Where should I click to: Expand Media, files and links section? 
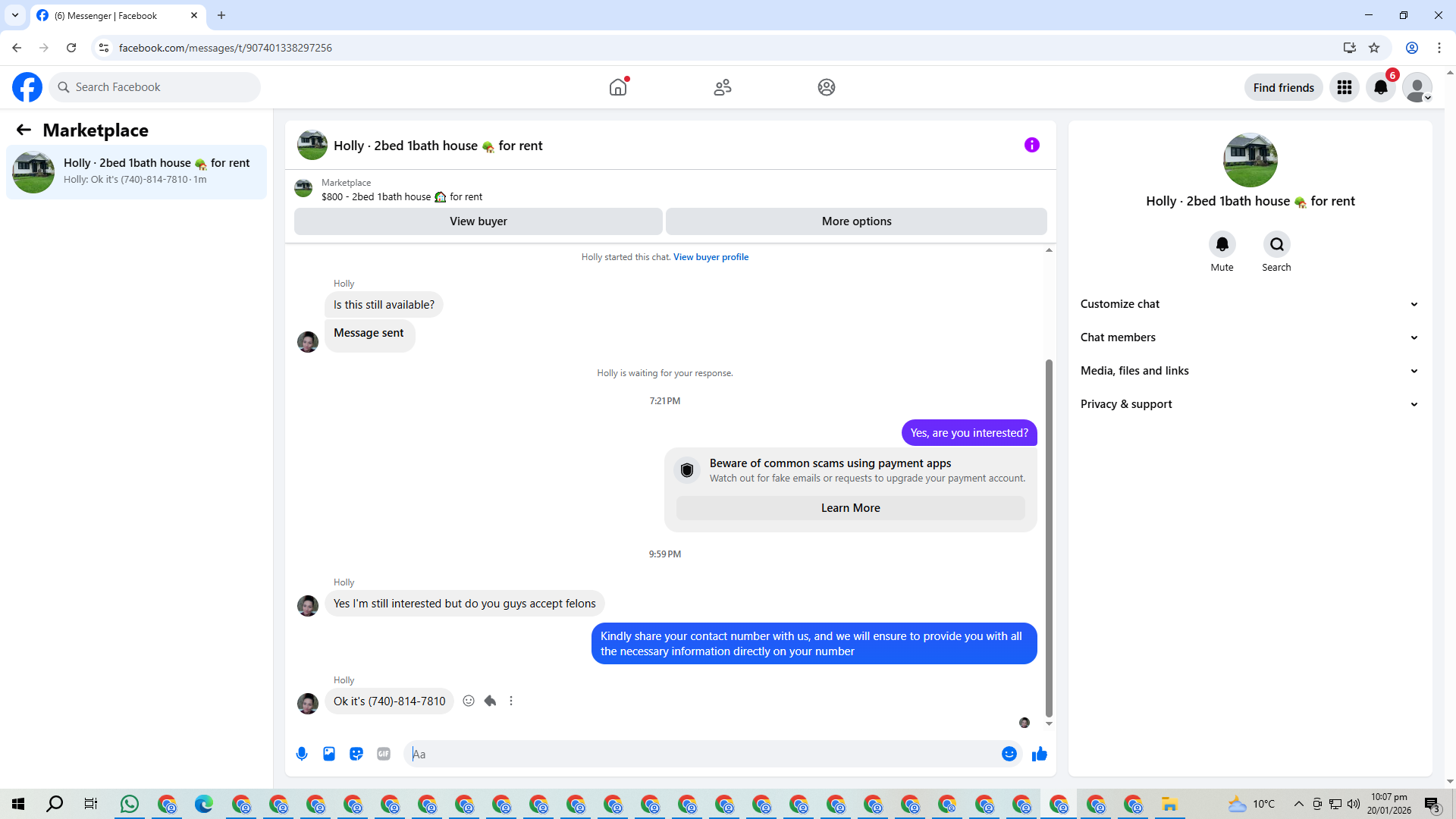click(x=1250, y=371)
